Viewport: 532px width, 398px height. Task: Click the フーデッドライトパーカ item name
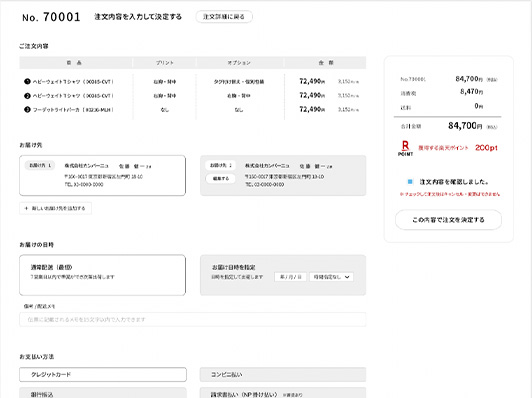point(73,110)
